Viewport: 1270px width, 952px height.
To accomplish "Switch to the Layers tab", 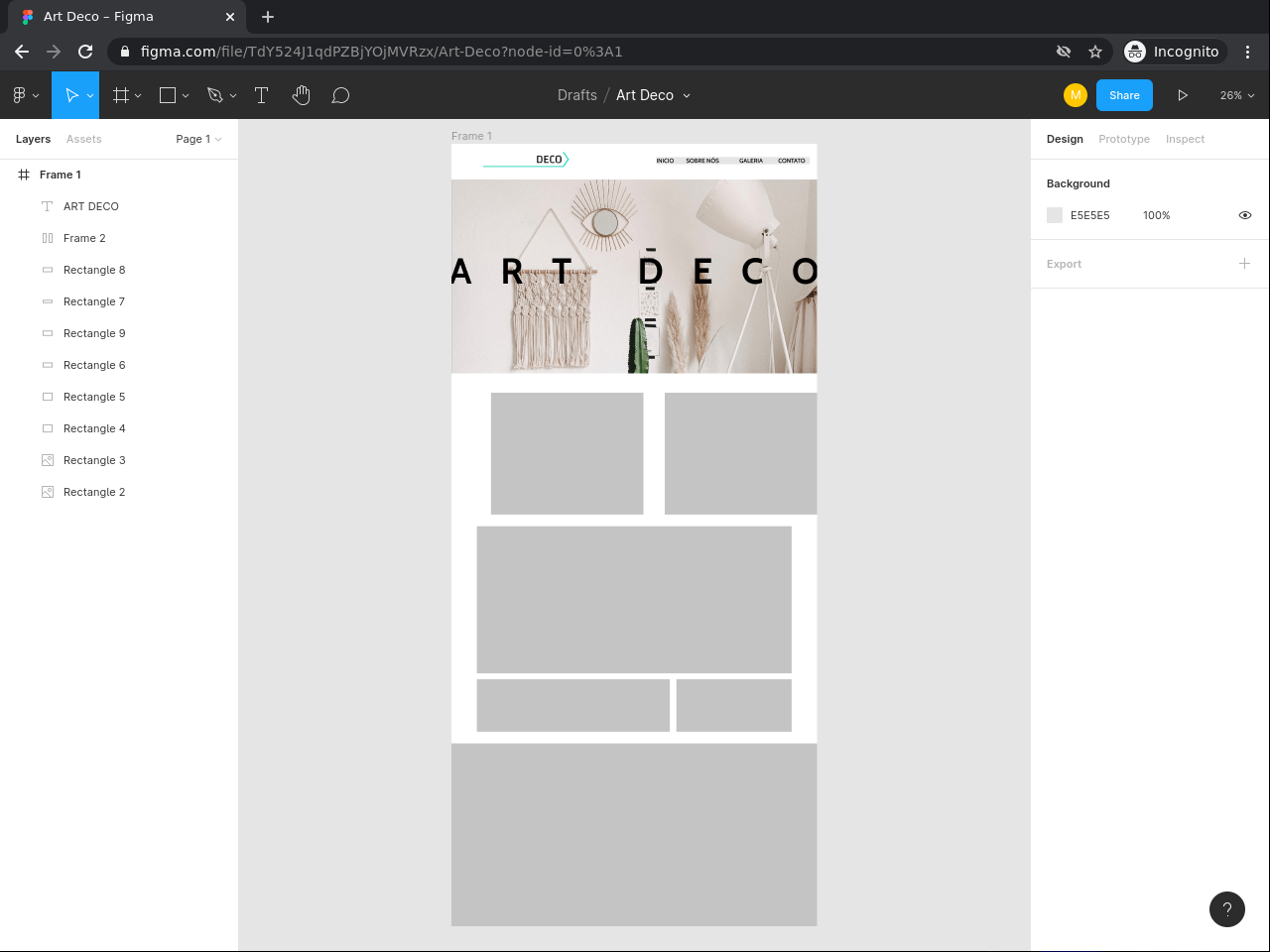I will pos(33,139).
